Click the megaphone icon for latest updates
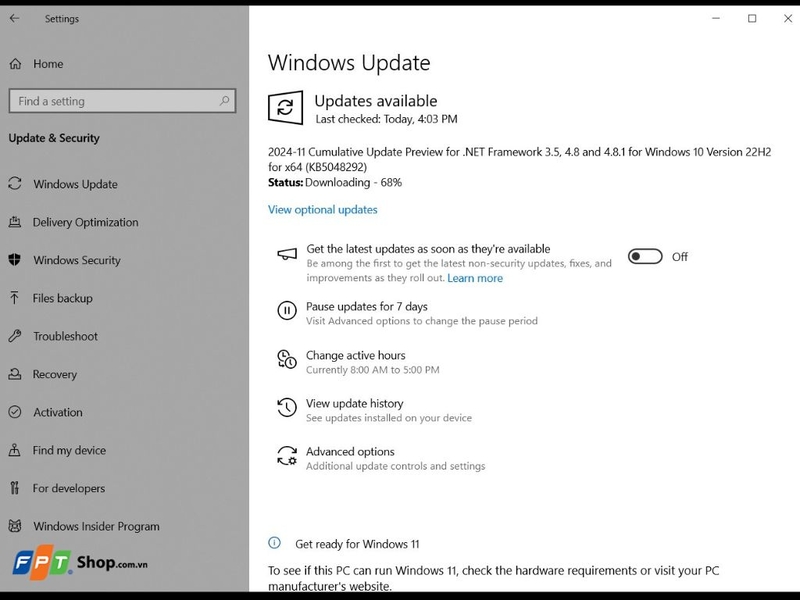 [287, 254]
